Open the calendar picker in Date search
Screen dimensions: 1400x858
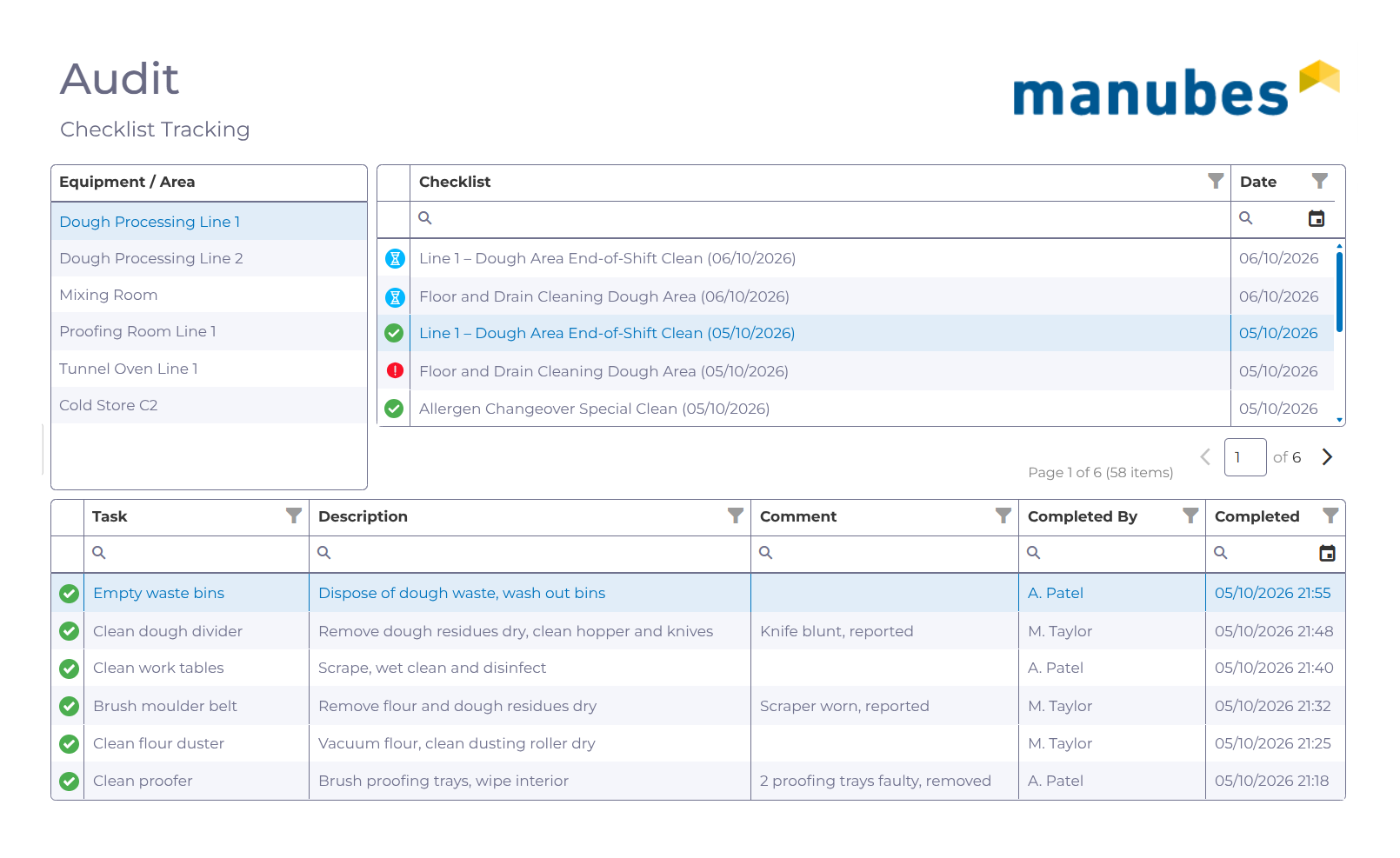1317,218
